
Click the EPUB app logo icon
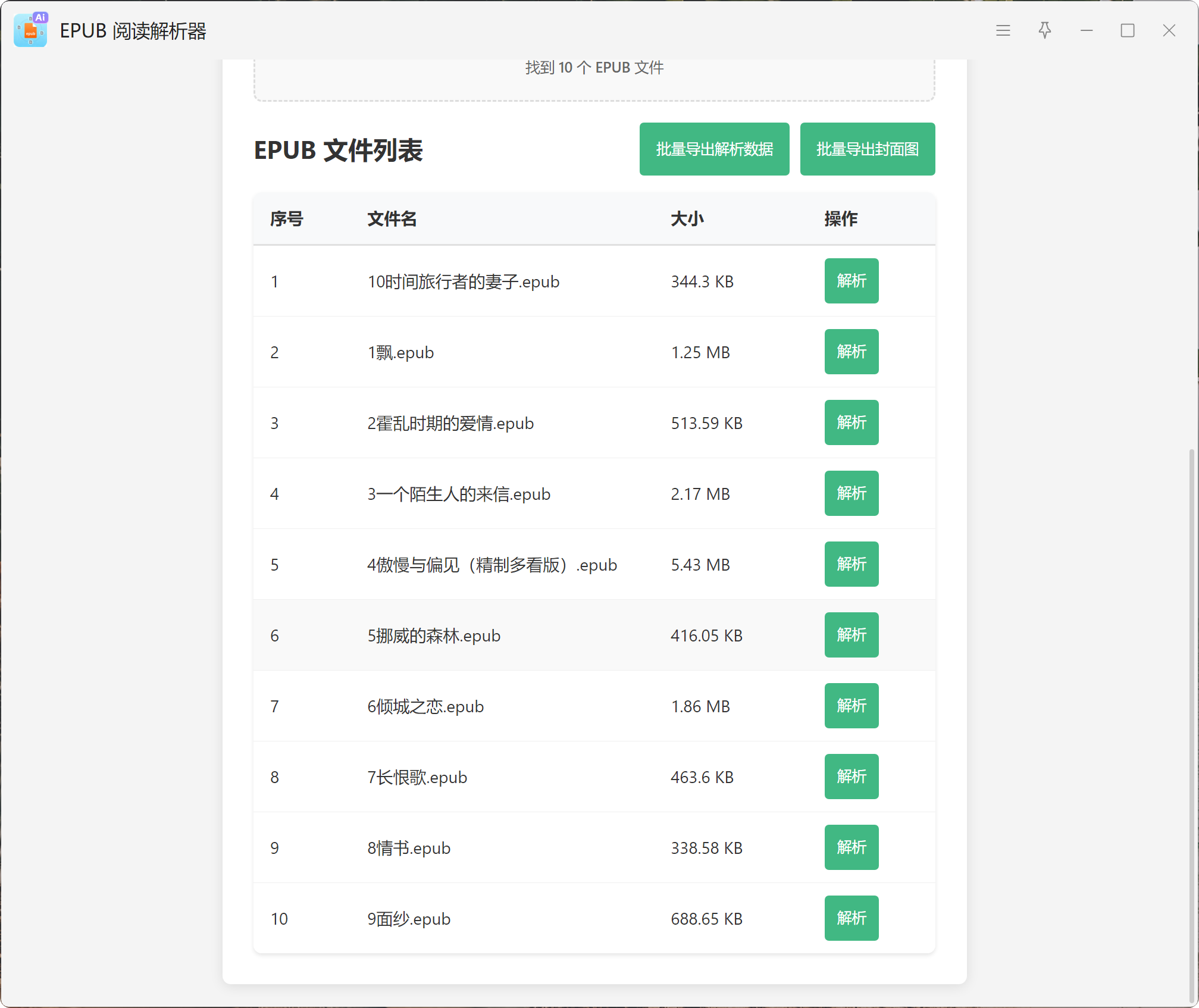tap(31, 30)
